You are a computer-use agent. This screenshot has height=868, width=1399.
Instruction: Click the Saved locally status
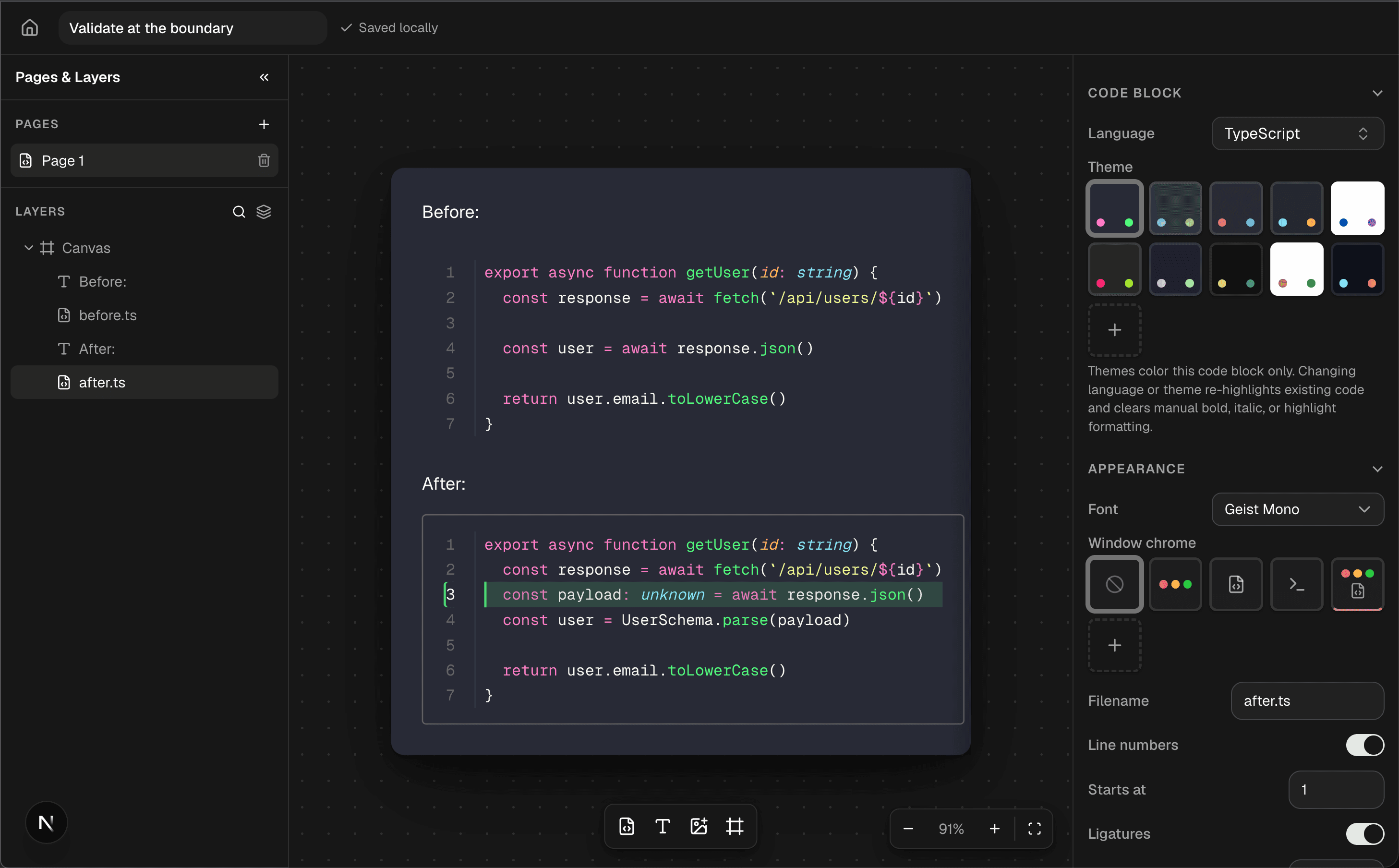pyautogui.click(x=389, y=27)
